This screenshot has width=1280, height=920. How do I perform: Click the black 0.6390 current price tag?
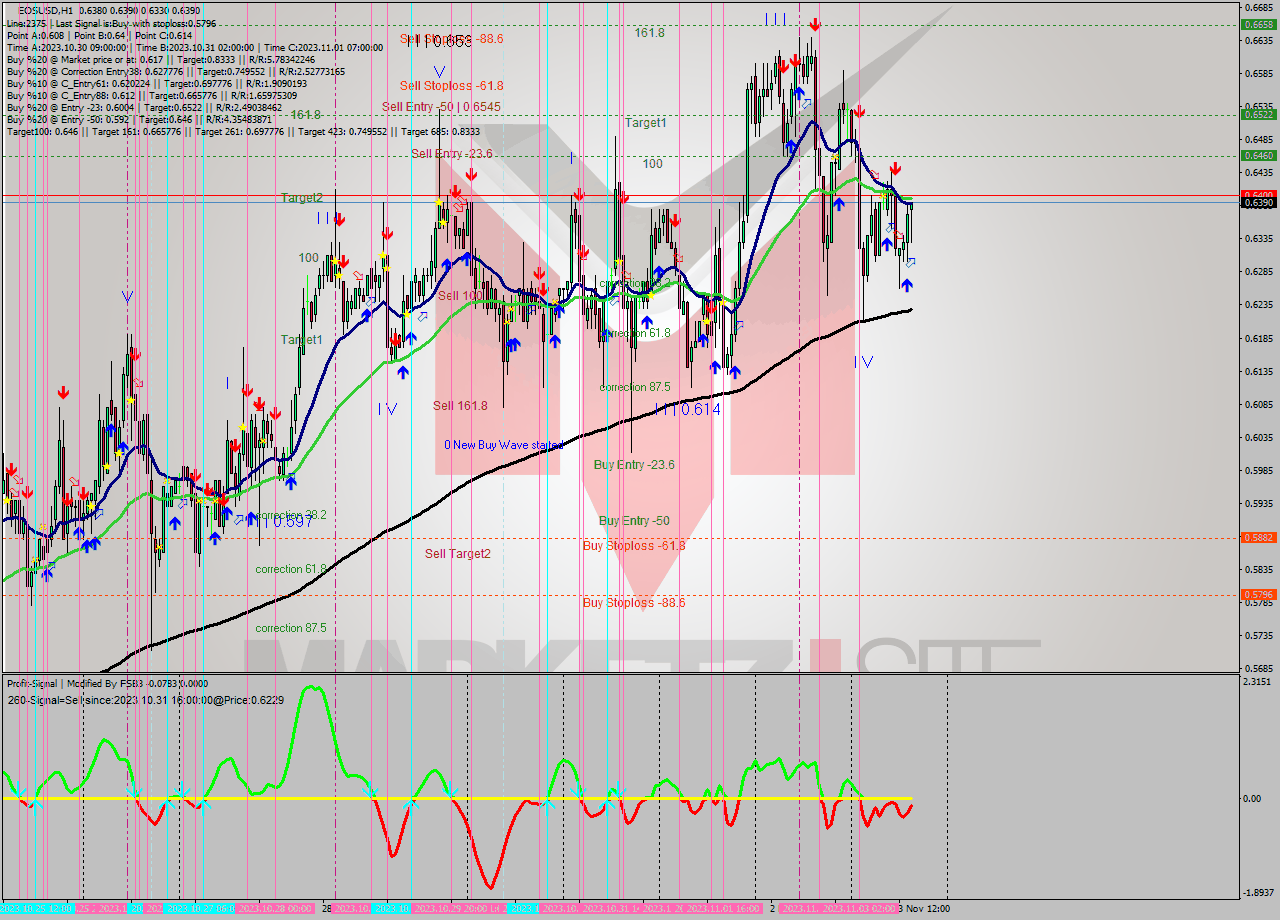pyautogui.click(x=1257, y=203)
